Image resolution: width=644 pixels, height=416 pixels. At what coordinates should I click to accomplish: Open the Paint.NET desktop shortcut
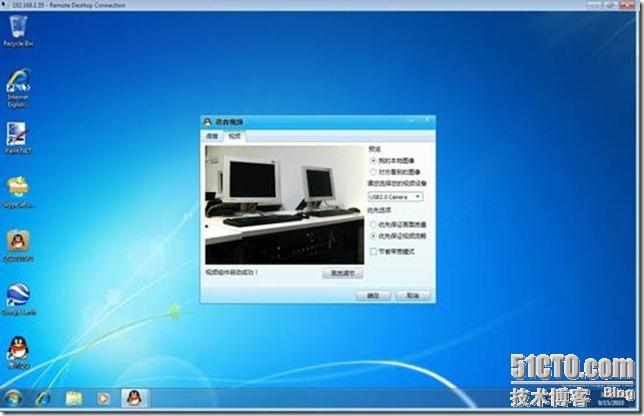(18, 138)
